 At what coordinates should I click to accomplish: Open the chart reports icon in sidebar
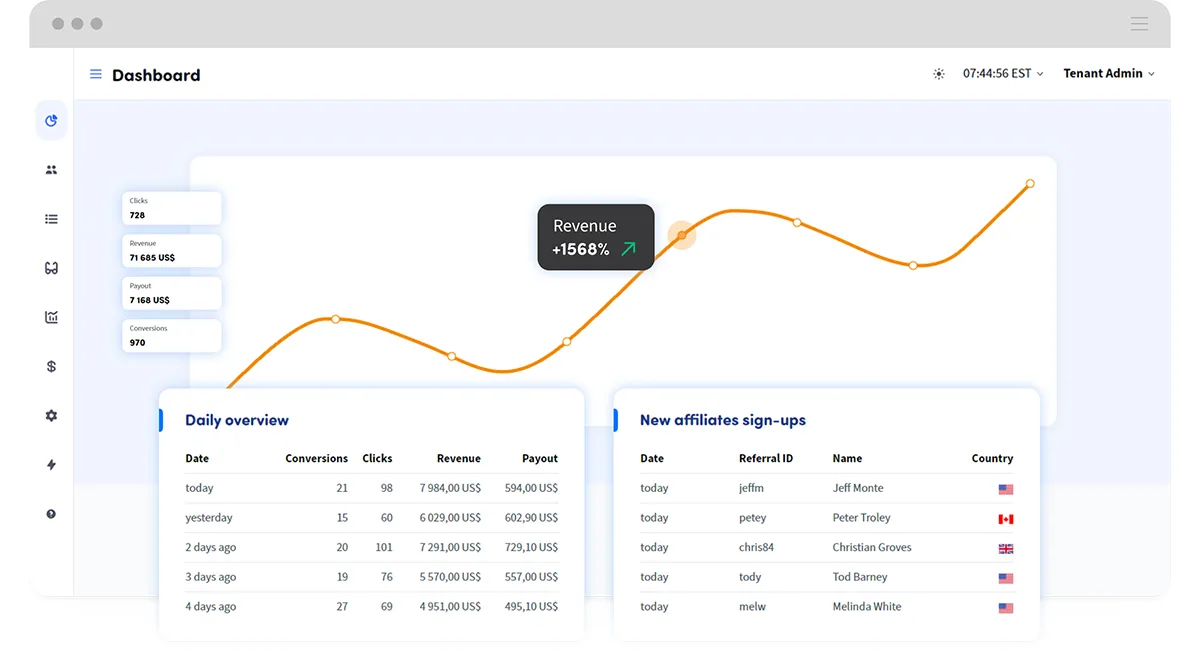coord(51,317)
